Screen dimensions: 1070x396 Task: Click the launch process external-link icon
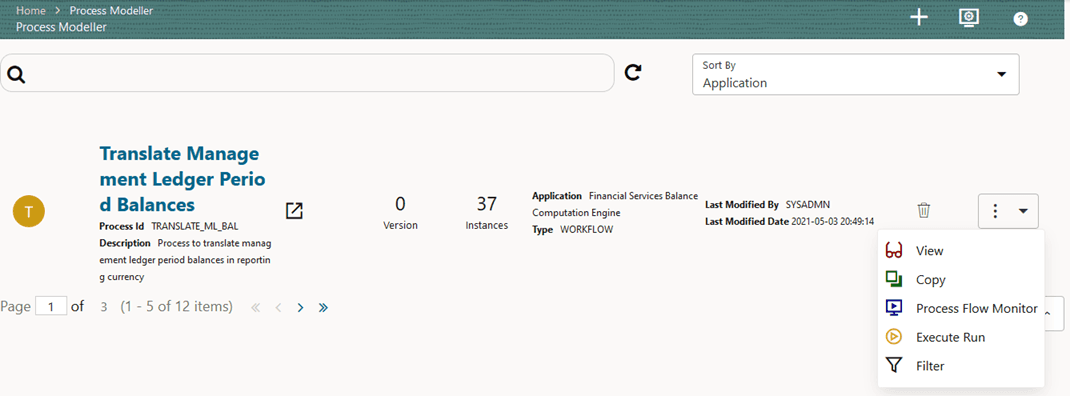tap(294, 211)
